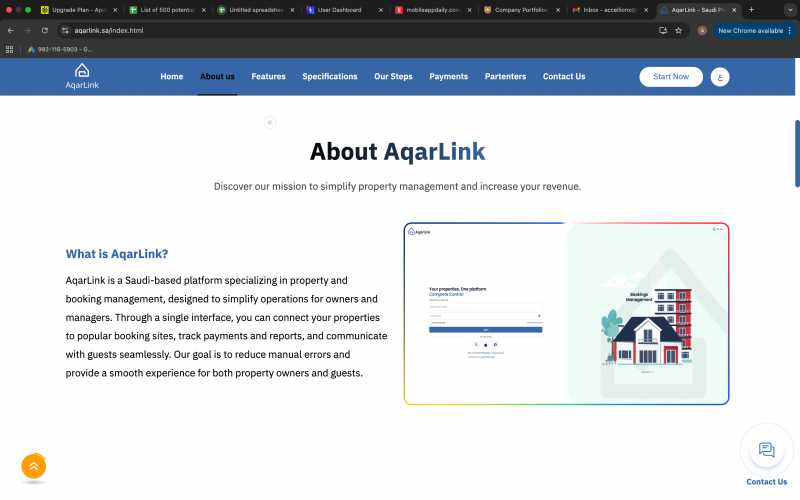The width and height of the screenshot is (800, 500).
Task: Open Payments nav link
Action: click(448, 77)
